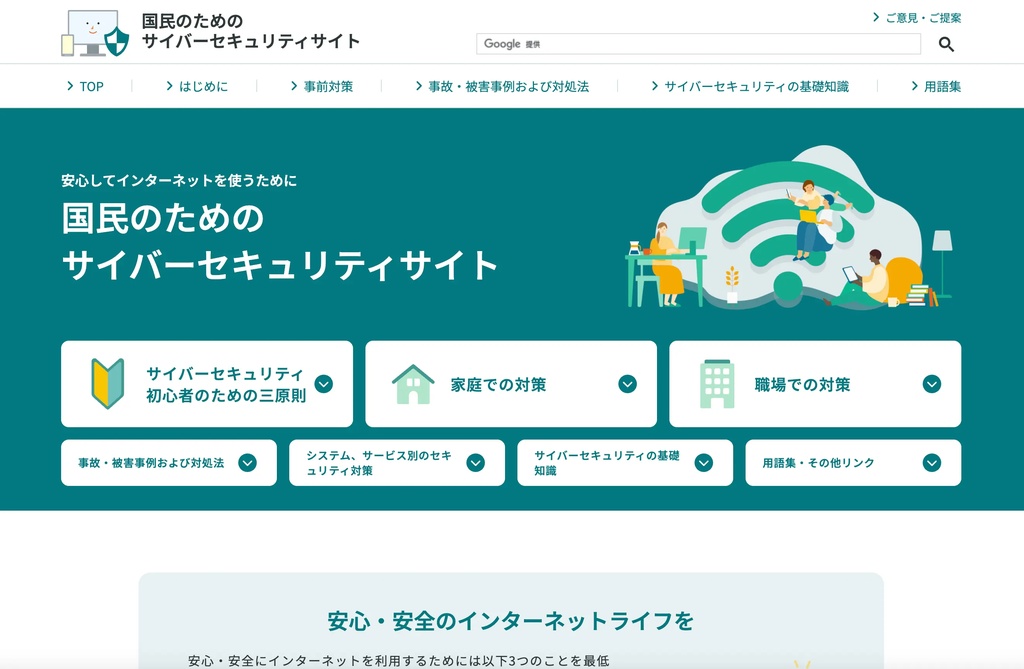
Task: Go to 事前対策 in the navigation bar
Action: [x=322, y=87]
